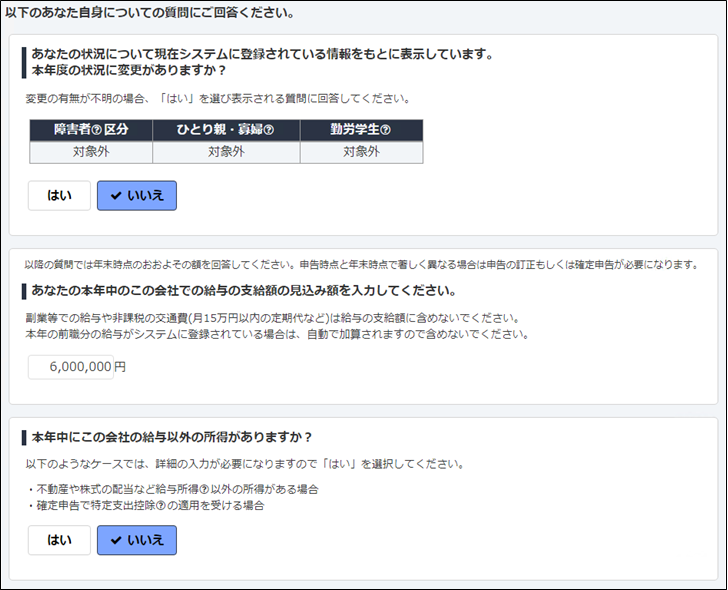This screenshot has width=728, height=590.
Task: Click the 障害者区分 column header
Action: (x=90, y=130)
